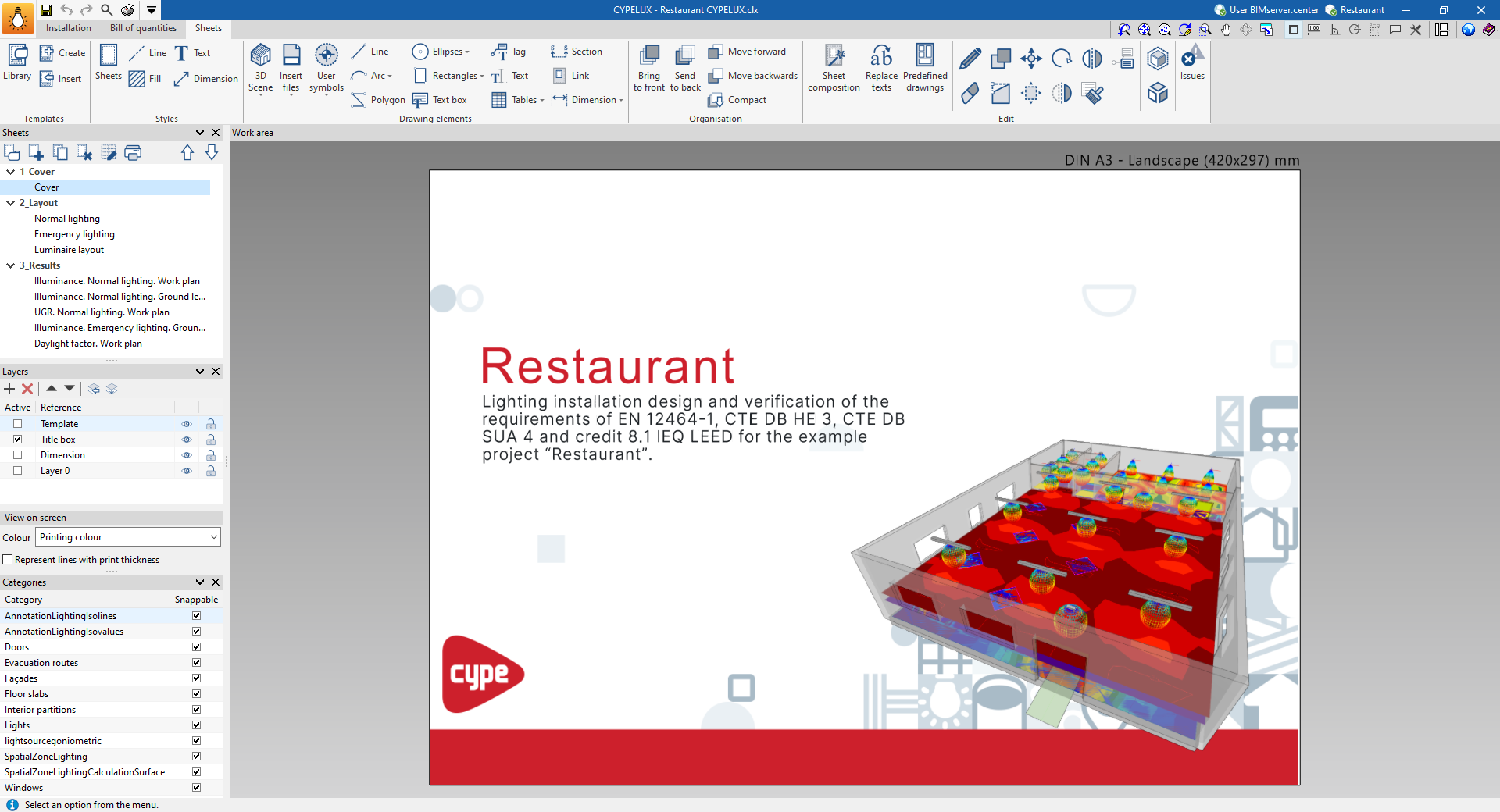The image size is (1500, 812).
Task: Select the four-arrow Move tool
Action: tap(1031, 59)
